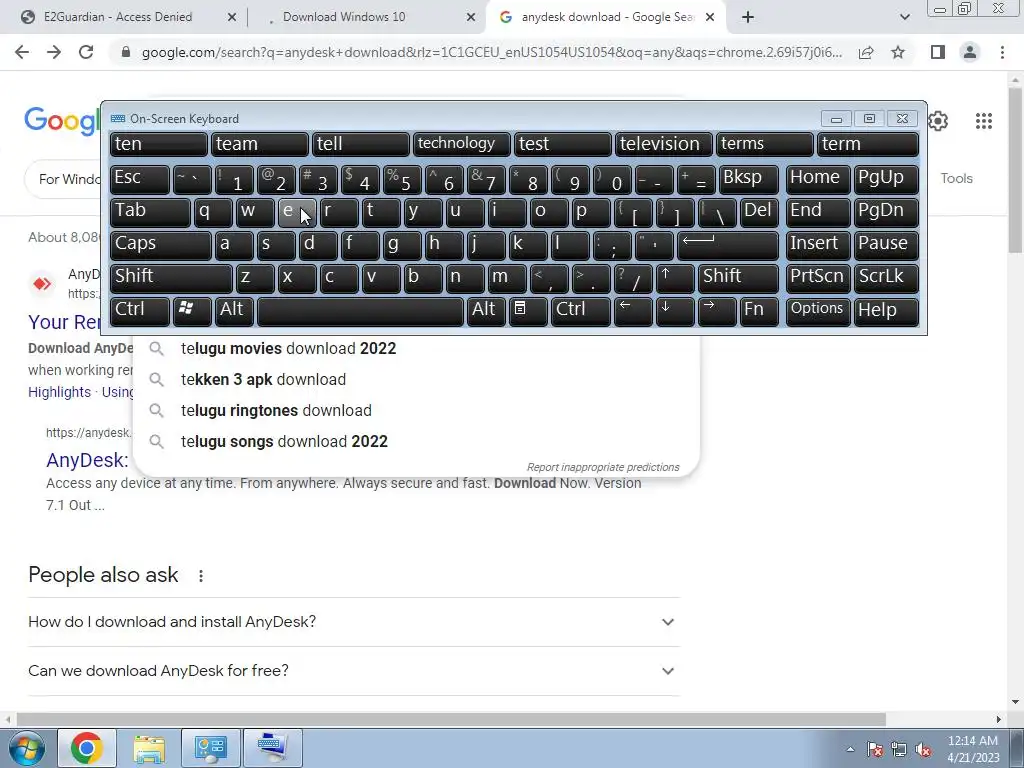
Task: Click the horizontal page scrollbar
Action: coord(451,719)
